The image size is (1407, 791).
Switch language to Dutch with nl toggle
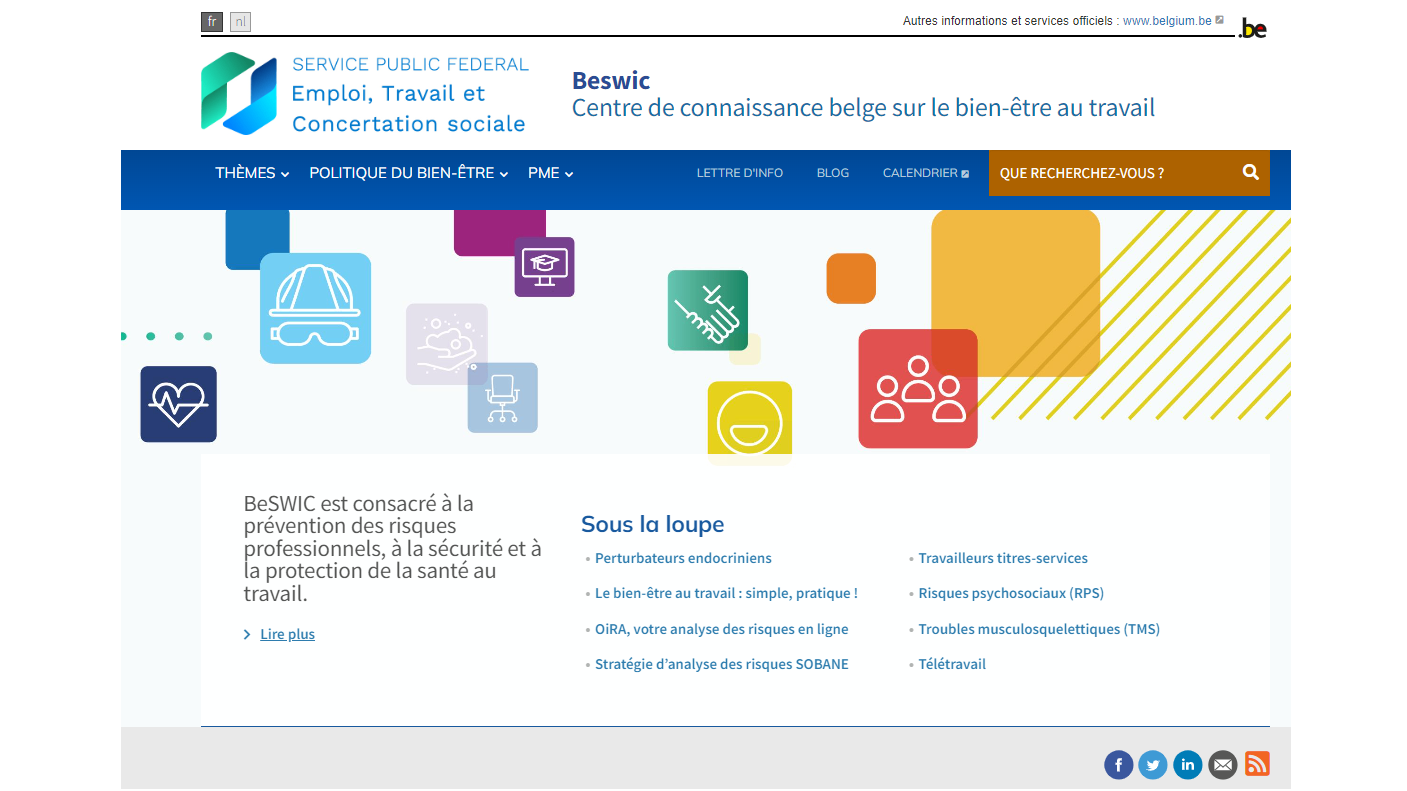(x=240, y=21)
